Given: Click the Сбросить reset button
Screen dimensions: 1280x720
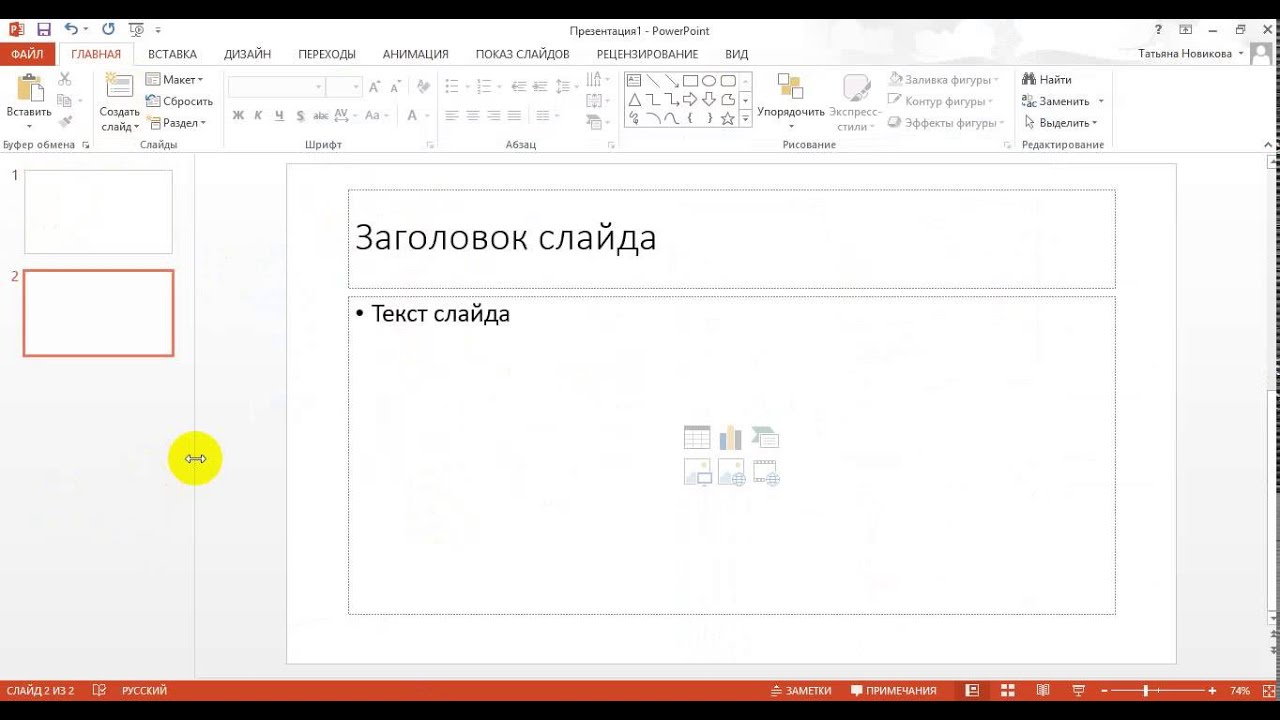Looking at the screenshot, I should tap(179, 101).
